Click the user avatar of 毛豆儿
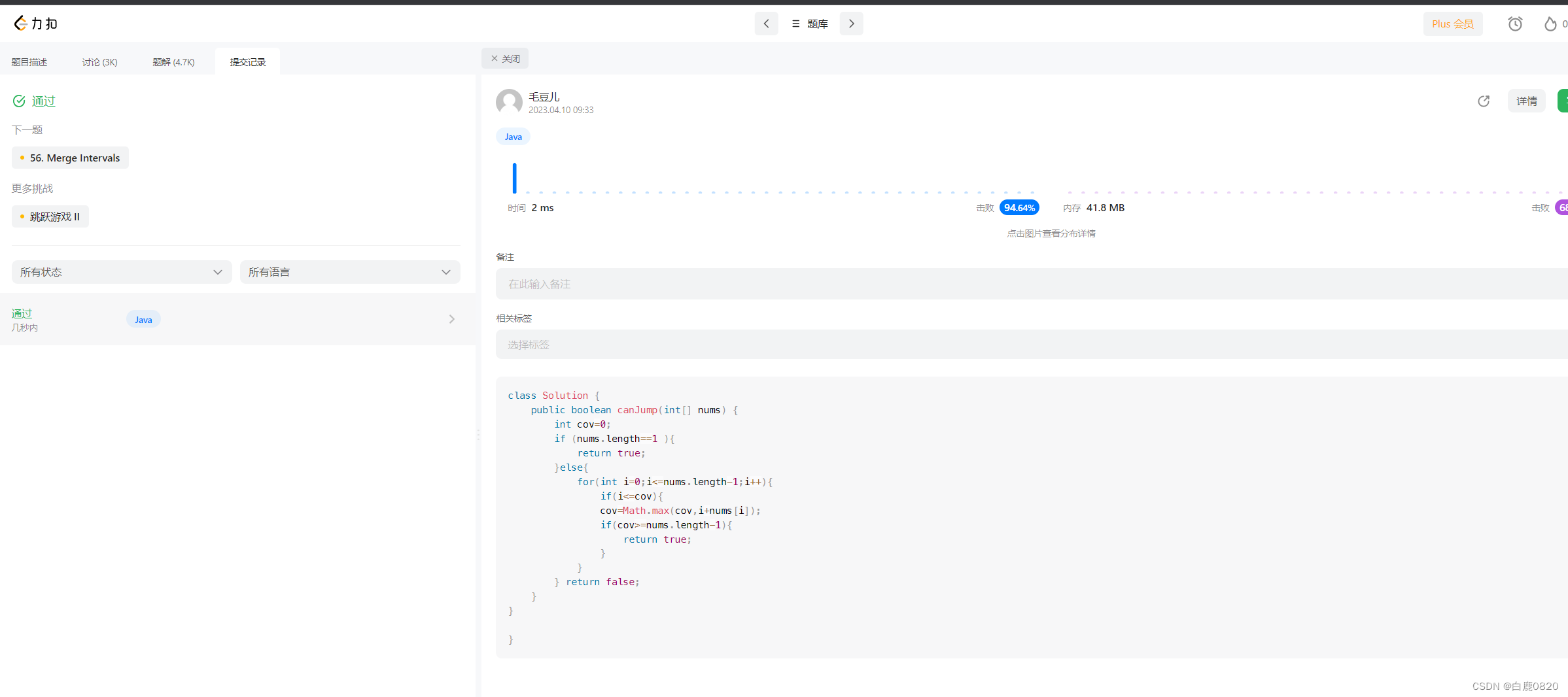The width and height of the screenshot is (1568, 697). pos(509,102)
